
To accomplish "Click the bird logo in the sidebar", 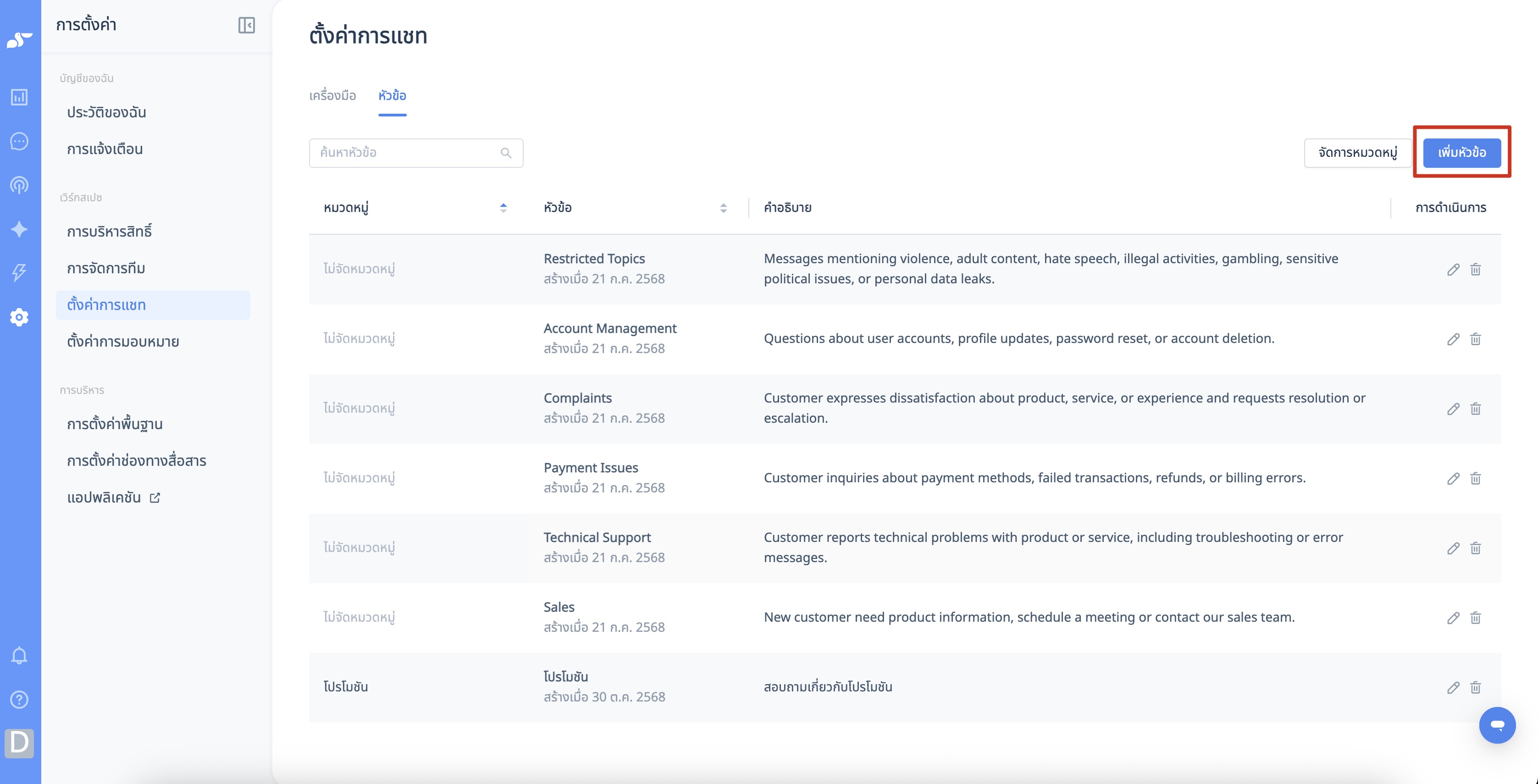I will [19, 40].
